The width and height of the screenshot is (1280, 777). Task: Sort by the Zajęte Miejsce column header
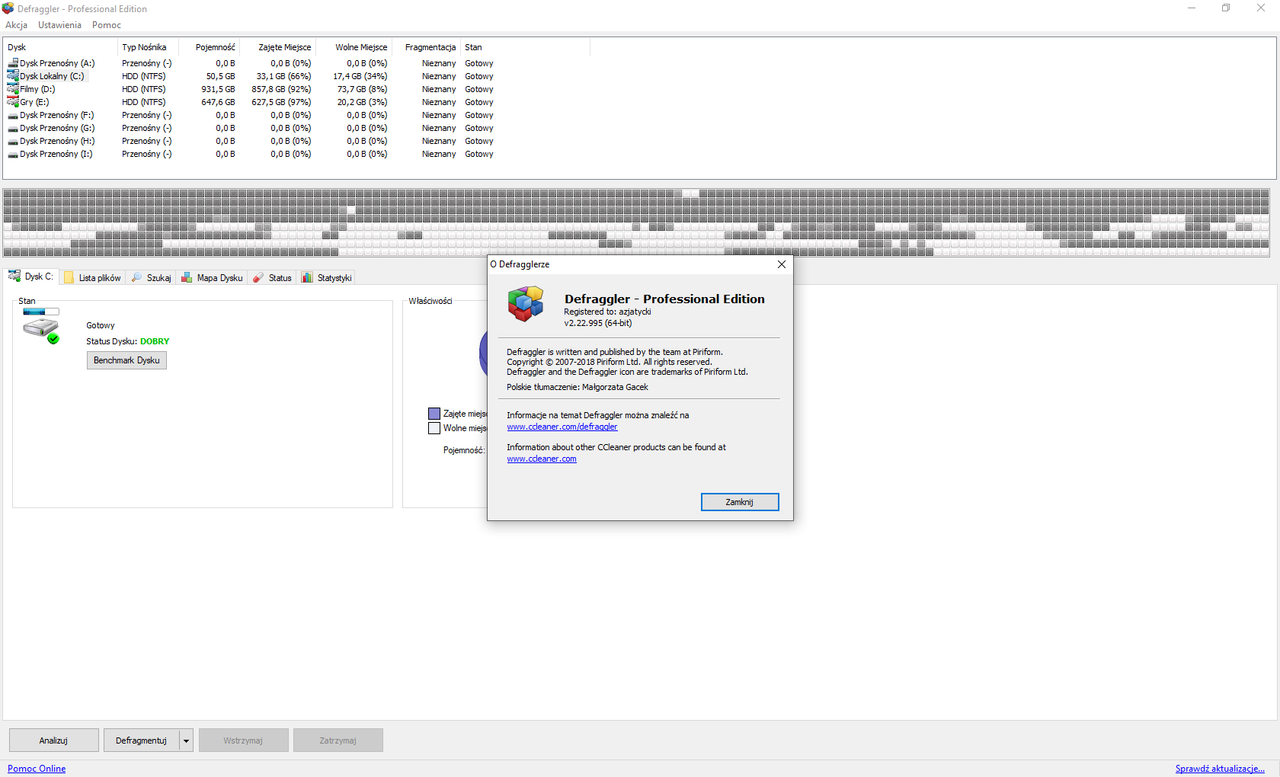(x=277, y=47)
